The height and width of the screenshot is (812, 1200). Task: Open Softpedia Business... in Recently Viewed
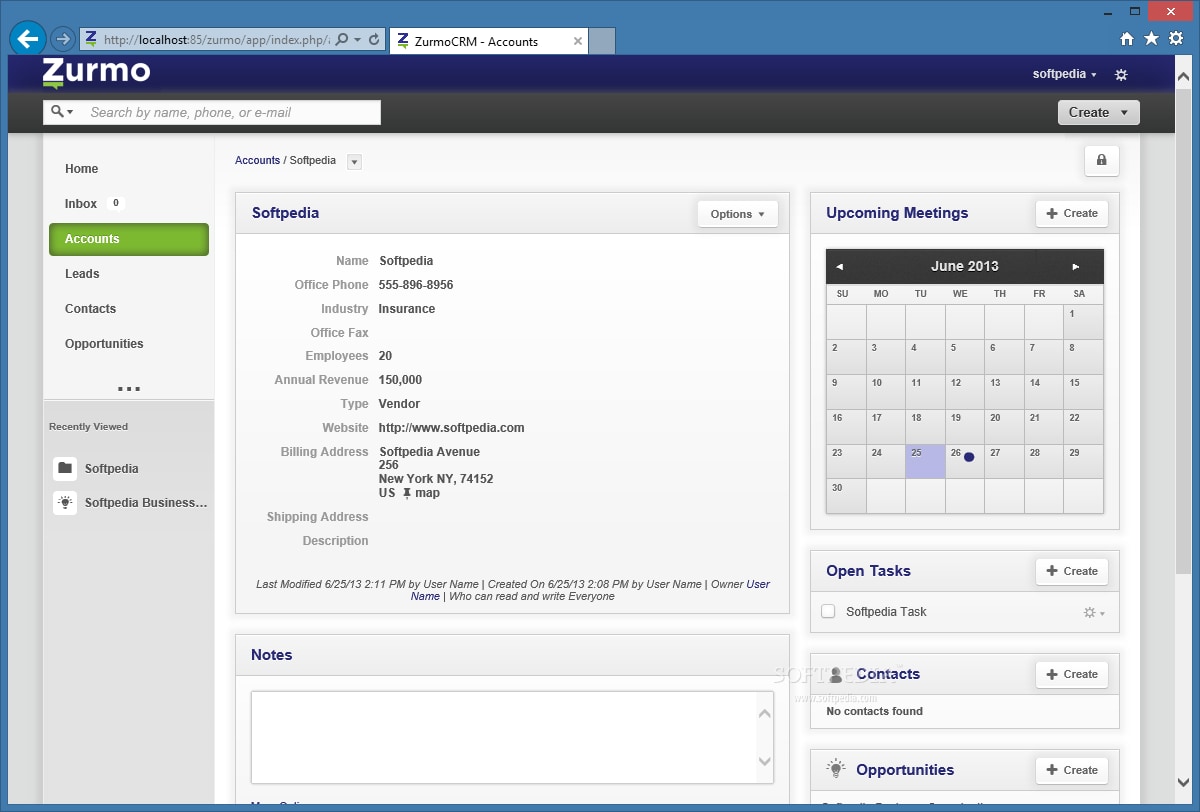pos(146,503)
